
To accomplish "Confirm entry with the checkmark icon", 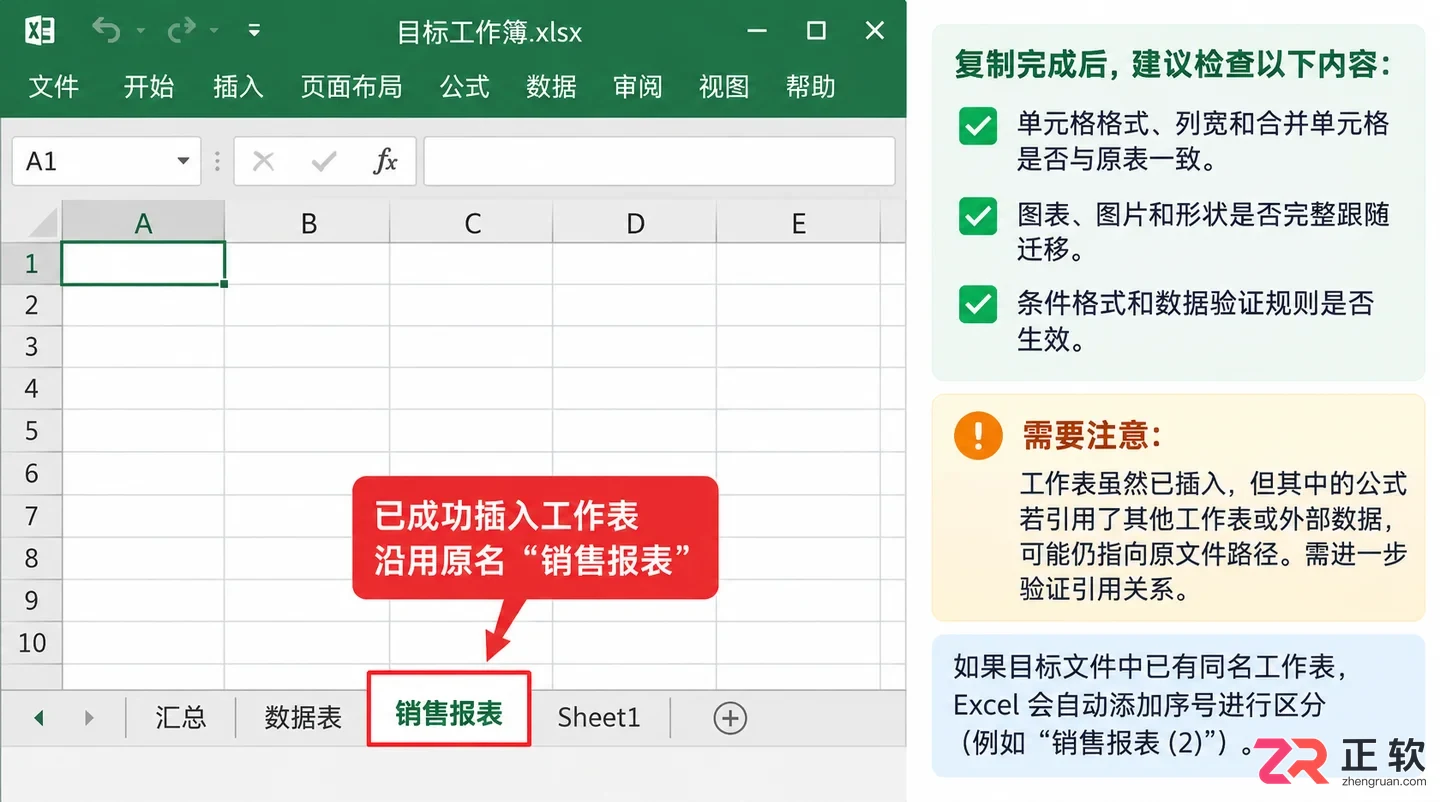I will 324,161.
